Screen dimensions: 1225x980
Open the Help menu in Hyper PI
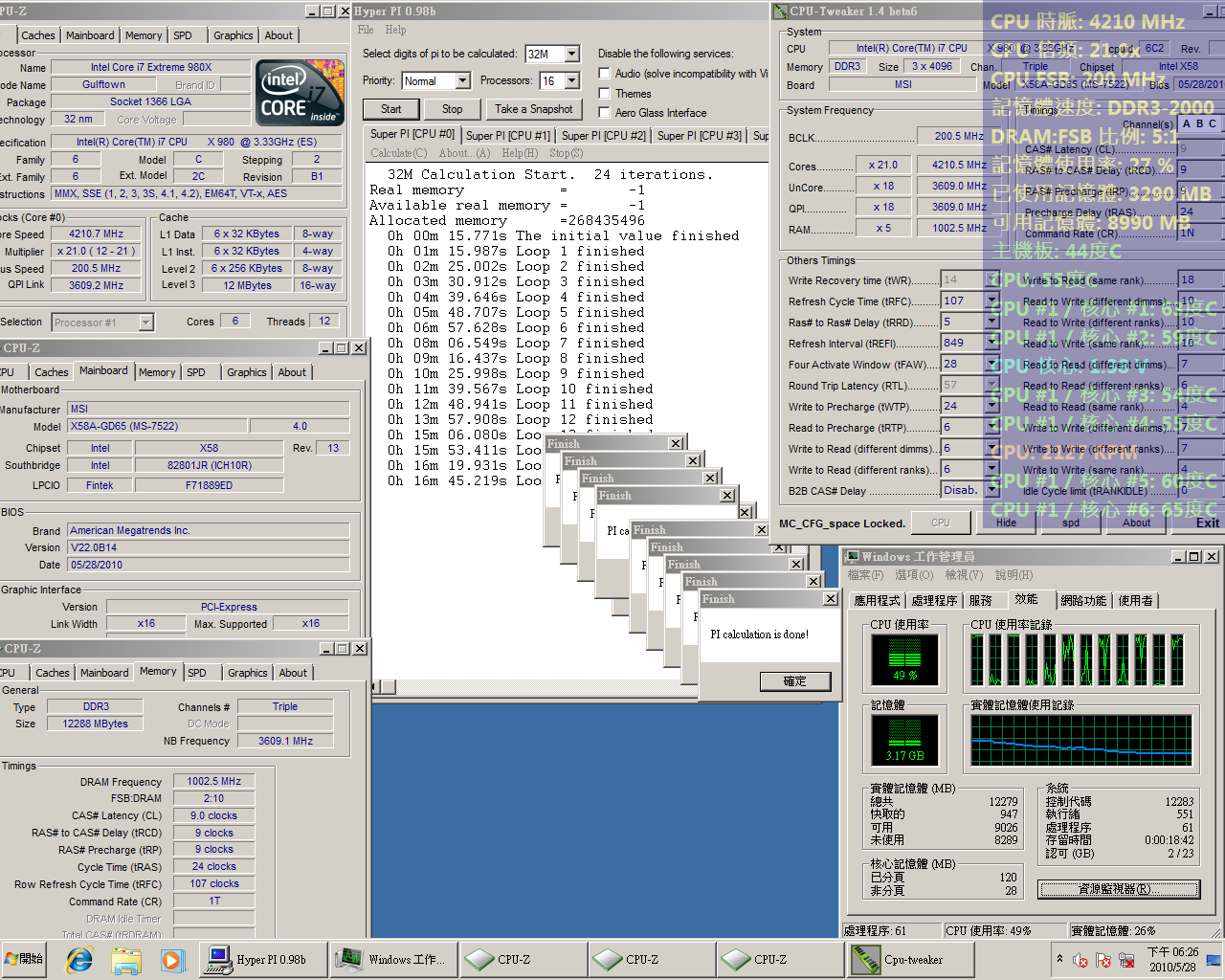(x=395, y=30)
